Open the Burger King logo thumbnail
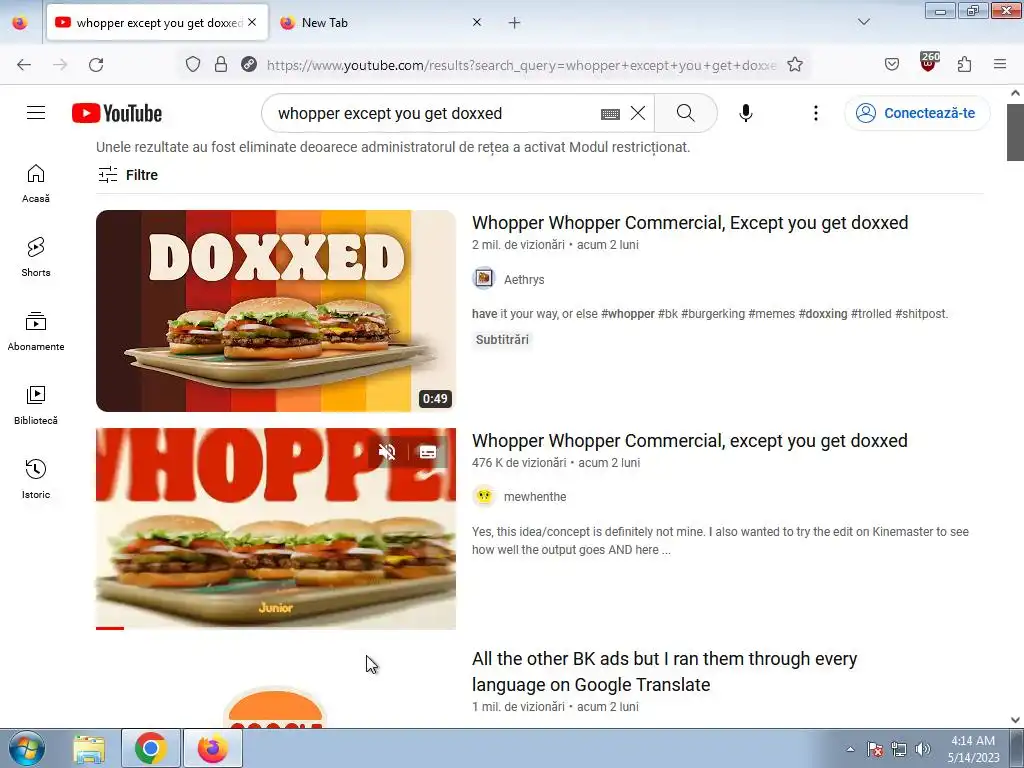This screenshot has width=1024, height=768. click(276, 707)
